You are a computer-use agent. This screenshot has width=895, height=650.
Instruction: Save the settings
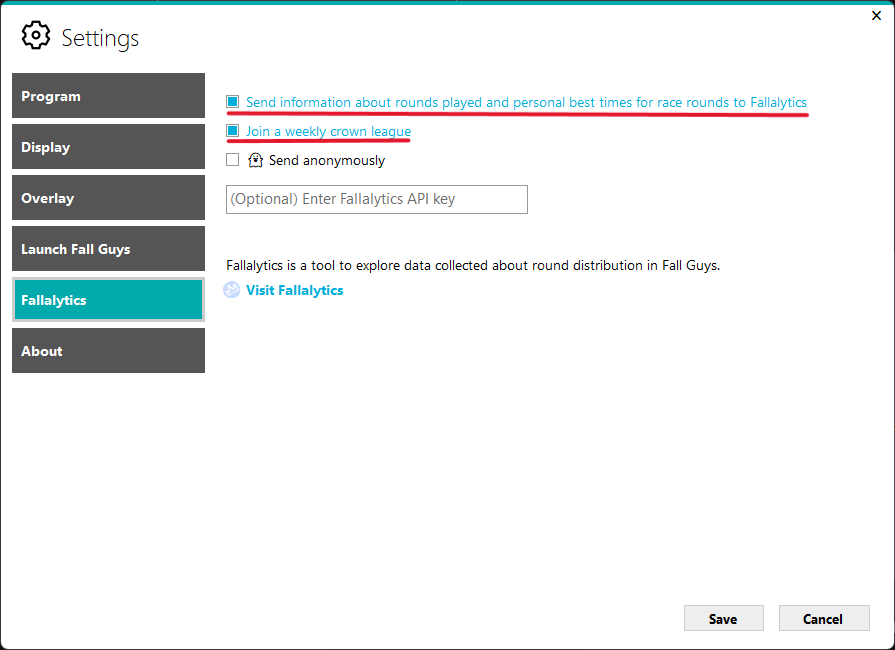click(724, 619)
